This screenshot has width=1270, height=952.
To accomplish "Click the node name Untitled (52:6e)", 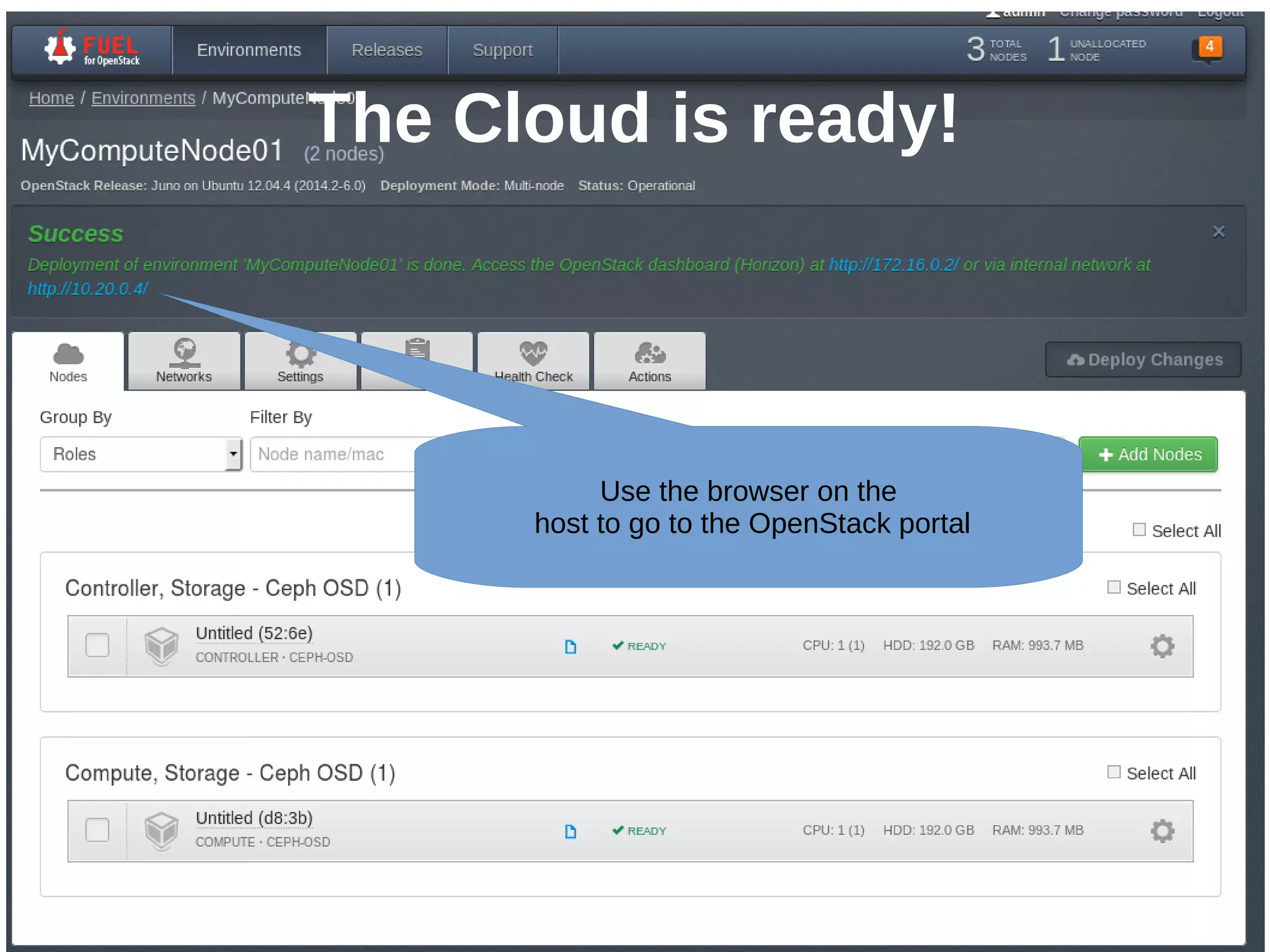I will (254, 633).
